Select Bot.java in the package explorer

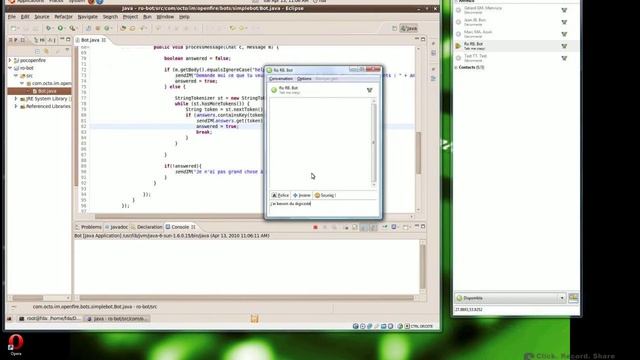pyautogui.click(x=47, y=91)
